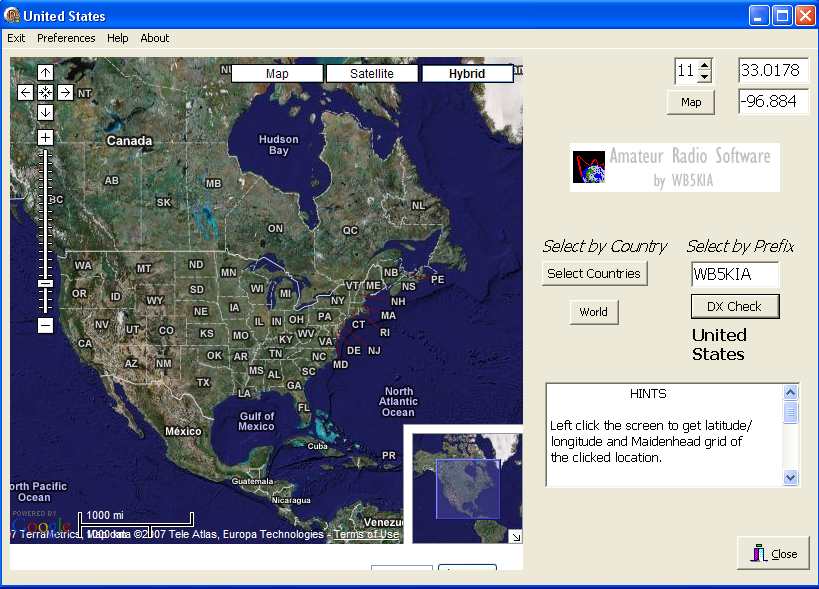Click the QC province label on the map
Image resolution: width=819 pixels, height=589 pixels.
(x=350, y=230)
